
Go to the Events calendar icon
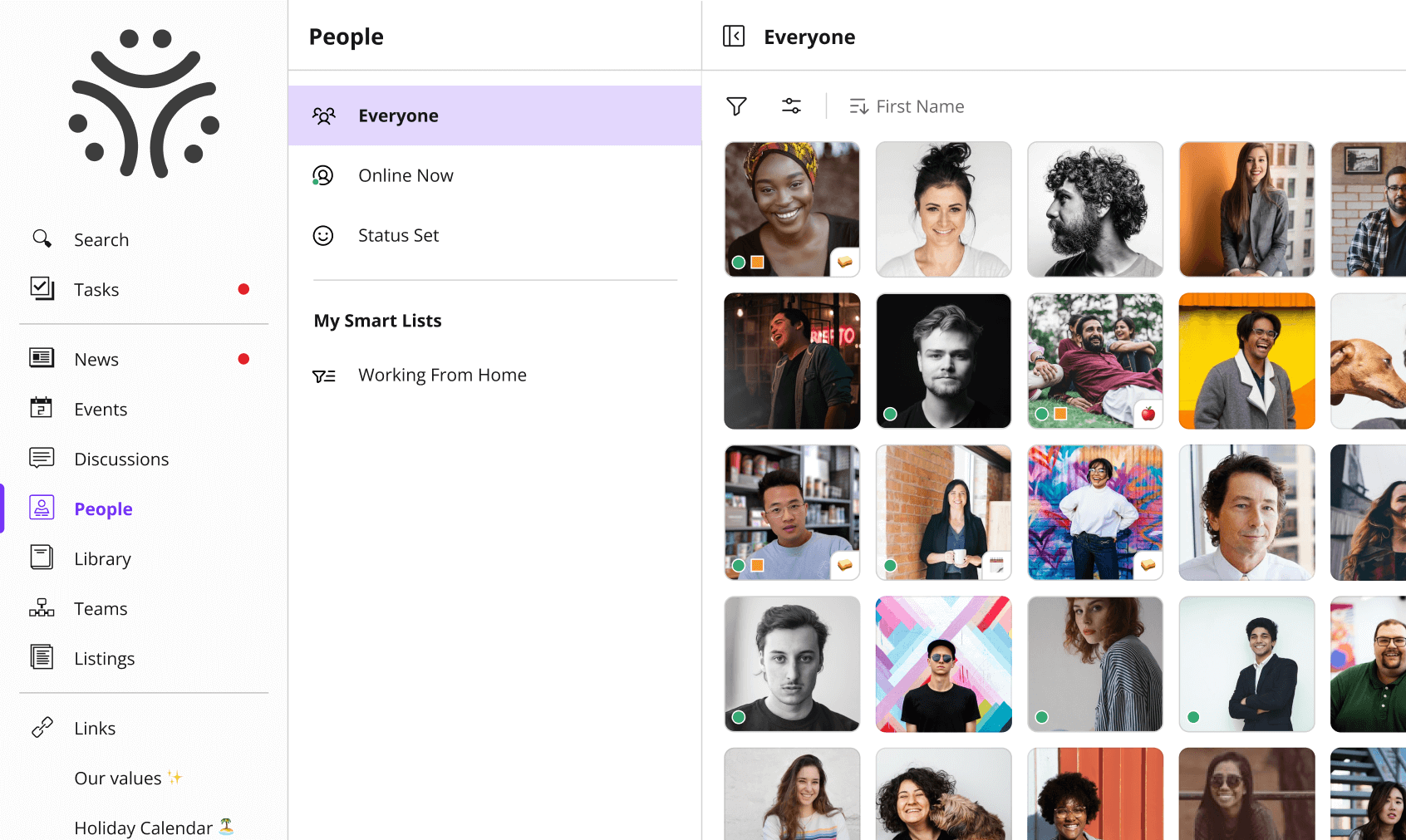point(42,409)
